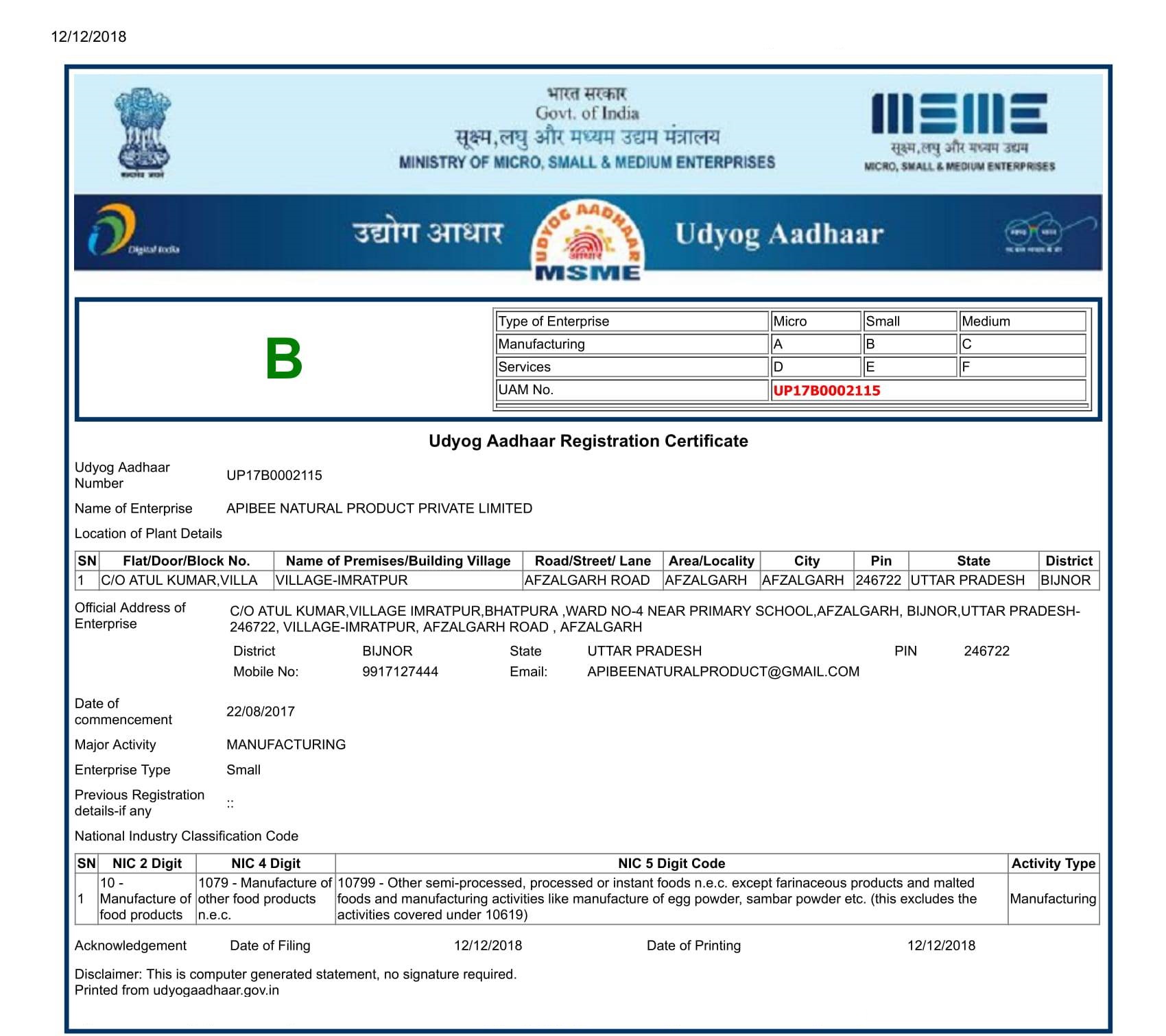The width and height of the screenshot is (1166, 1036).
Task: Click the 'Udyog Aadhaar Registration Certificate' heading
Action: (x=588, y=441)
